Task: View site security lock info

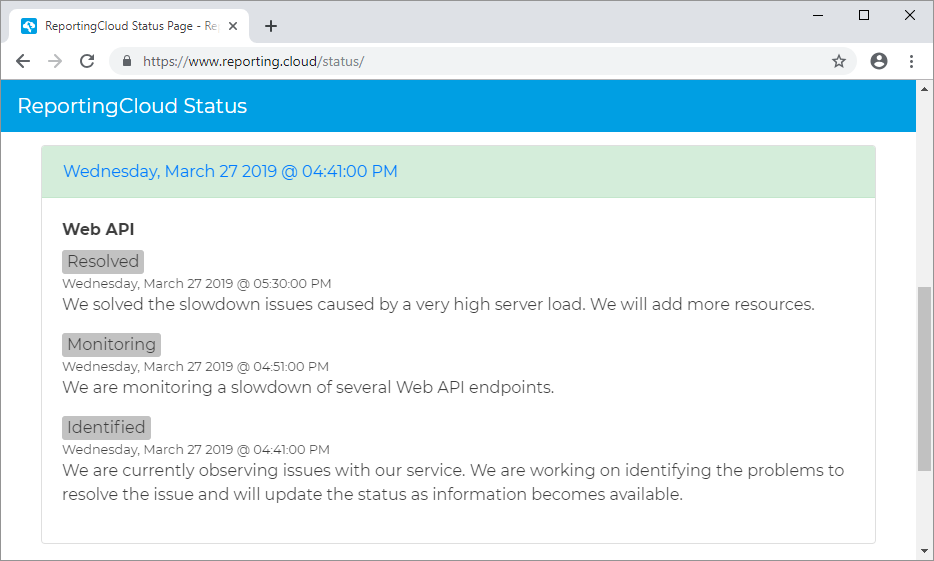Action: click(x=127, y=61)
